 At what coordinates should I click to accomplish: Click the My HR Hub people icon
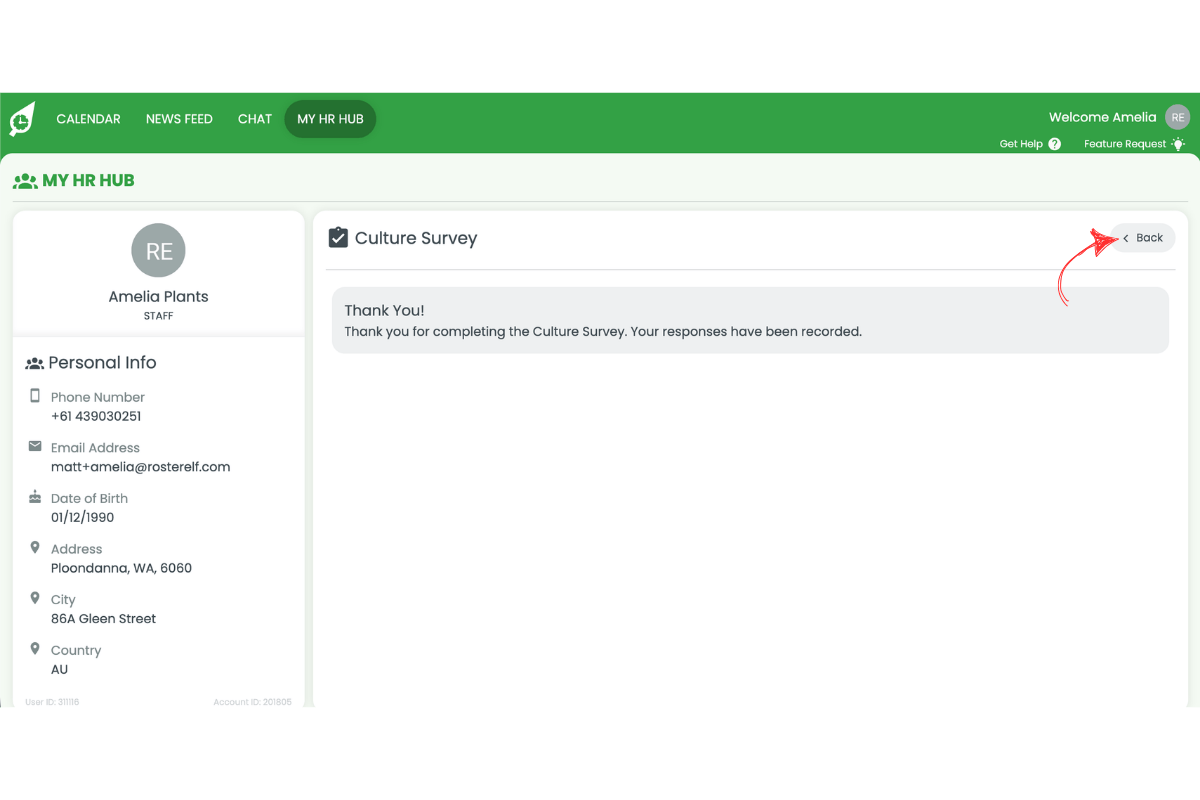(25, 181)
